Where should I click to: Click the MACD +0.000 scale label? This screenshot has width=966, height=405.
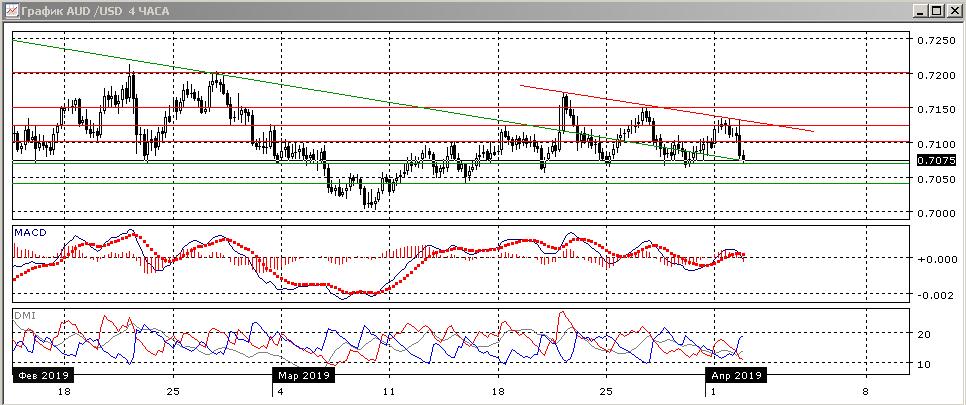click(934, 259)
